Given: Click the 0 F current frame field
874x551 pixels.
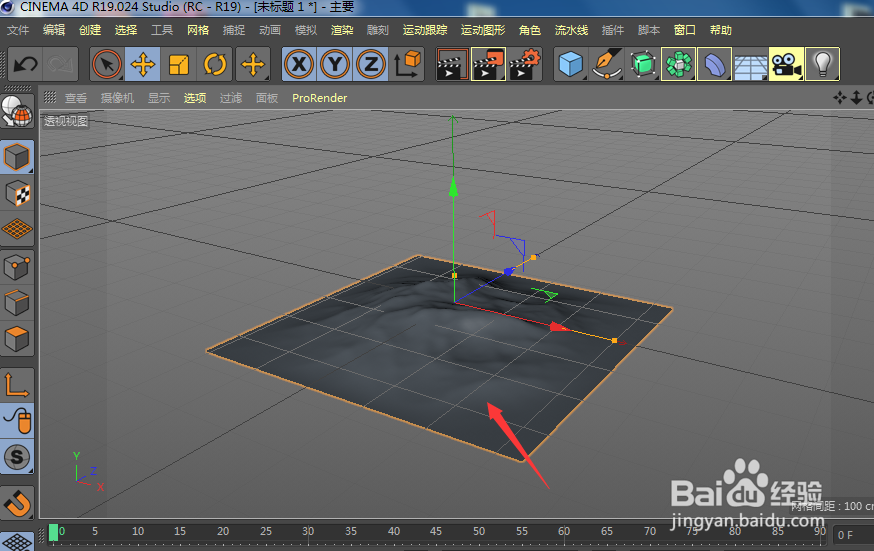Looking at the screenshot, I should coord(852,535).
